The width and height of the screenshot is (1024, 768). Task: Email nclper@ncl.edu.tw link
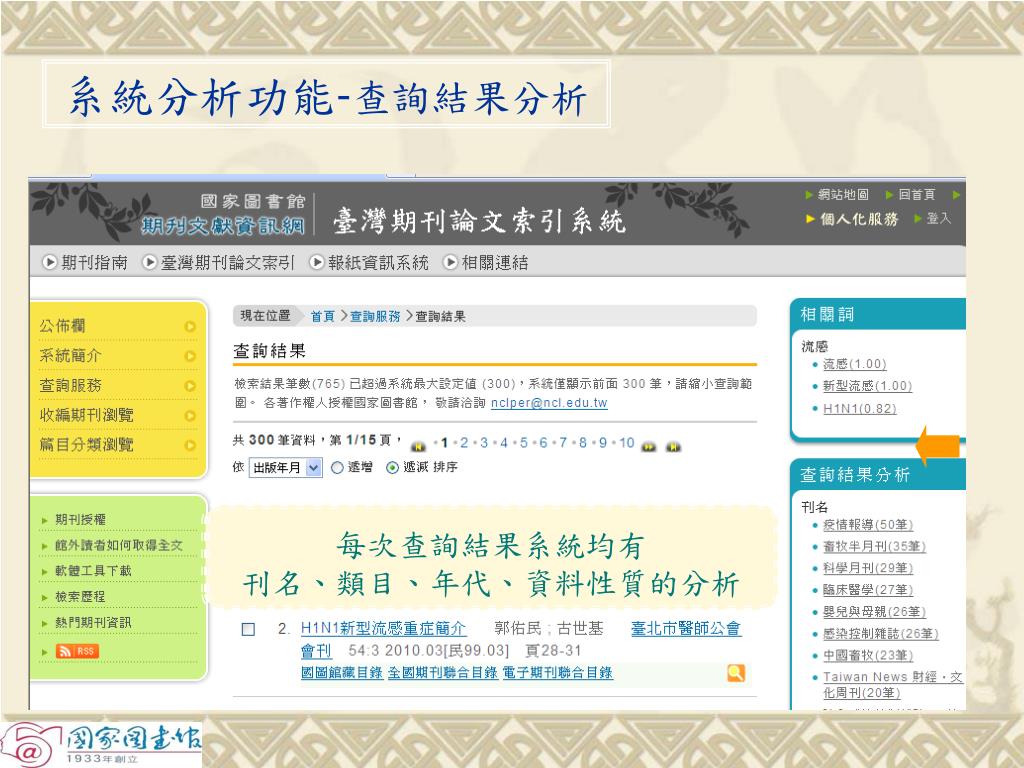549,403
